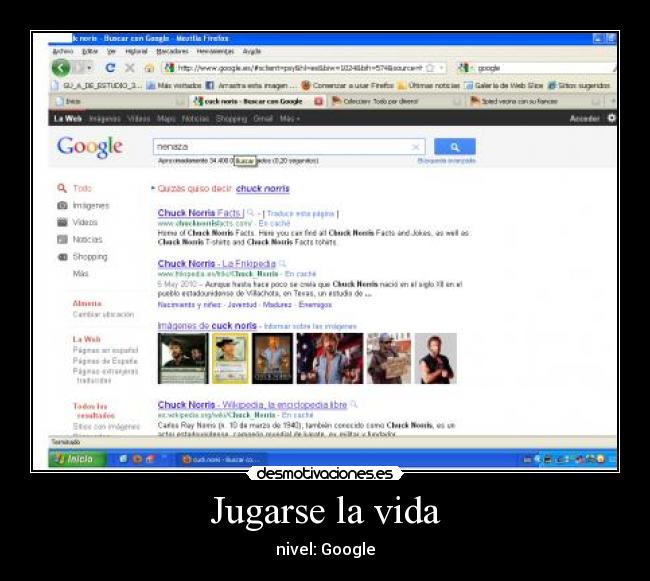Open search engine selector dropdown
This screenshot has height=581, width=650.
(466, 68)
